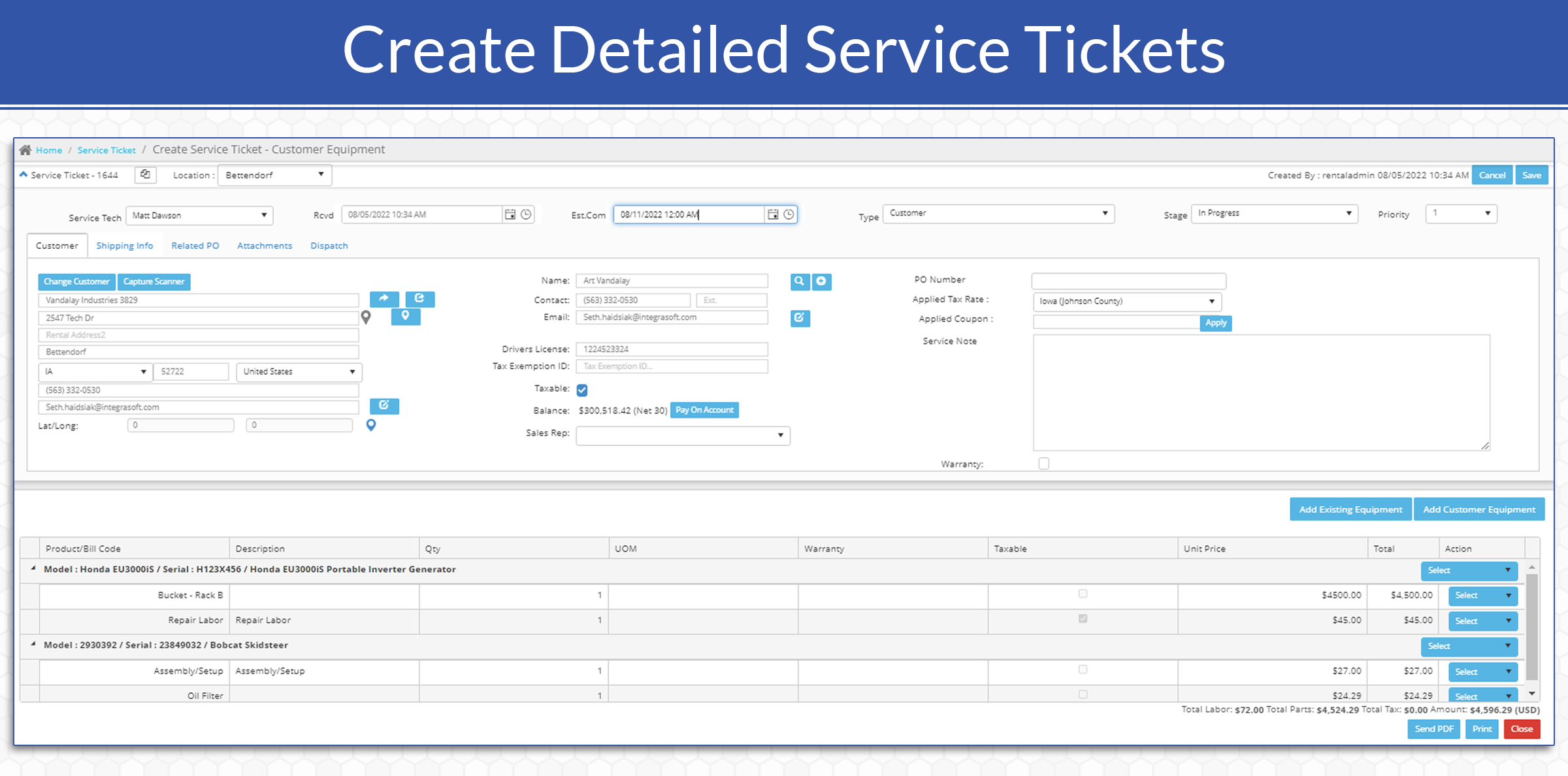1568x776 pixels.
Task: Click the edit icon next to the Email field
Action: 800,318
